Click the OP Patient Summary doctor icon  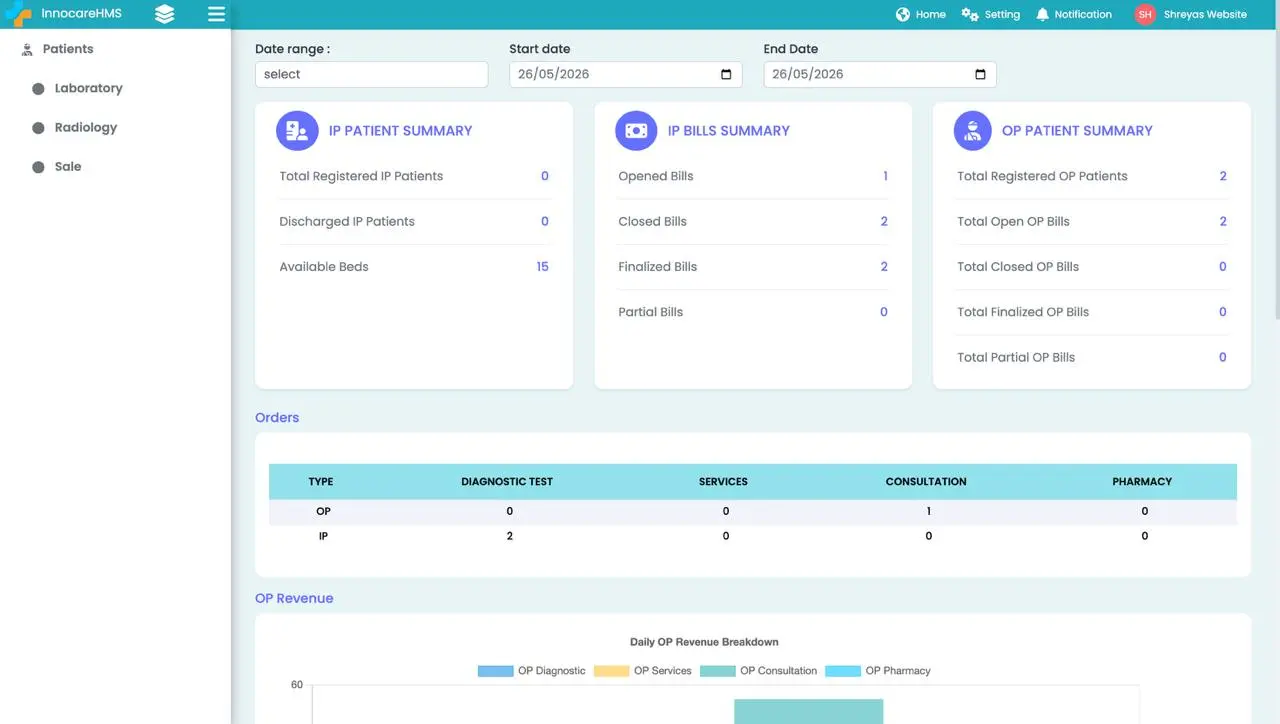coord(973,130)
